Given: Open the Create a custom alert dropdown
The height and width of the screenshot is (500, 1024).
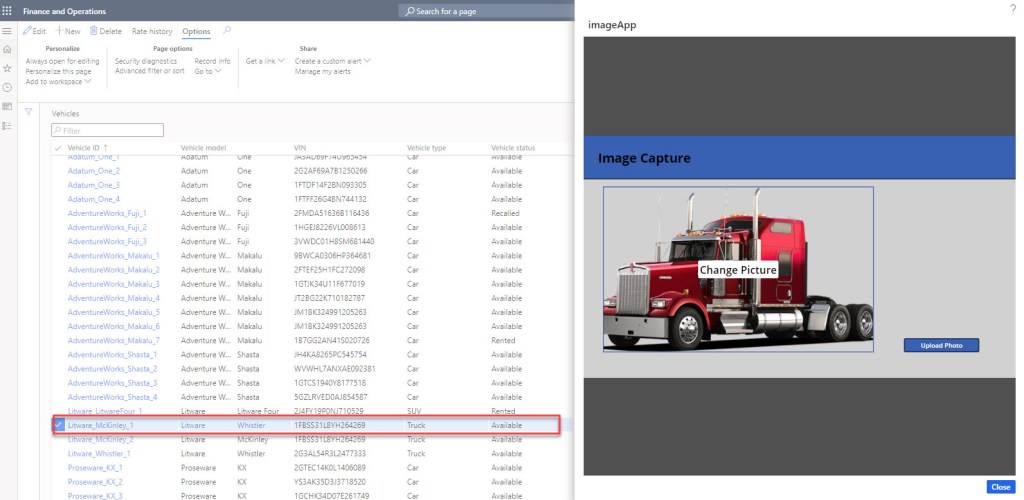Looking at the screenshot, I should click(332, 61).
